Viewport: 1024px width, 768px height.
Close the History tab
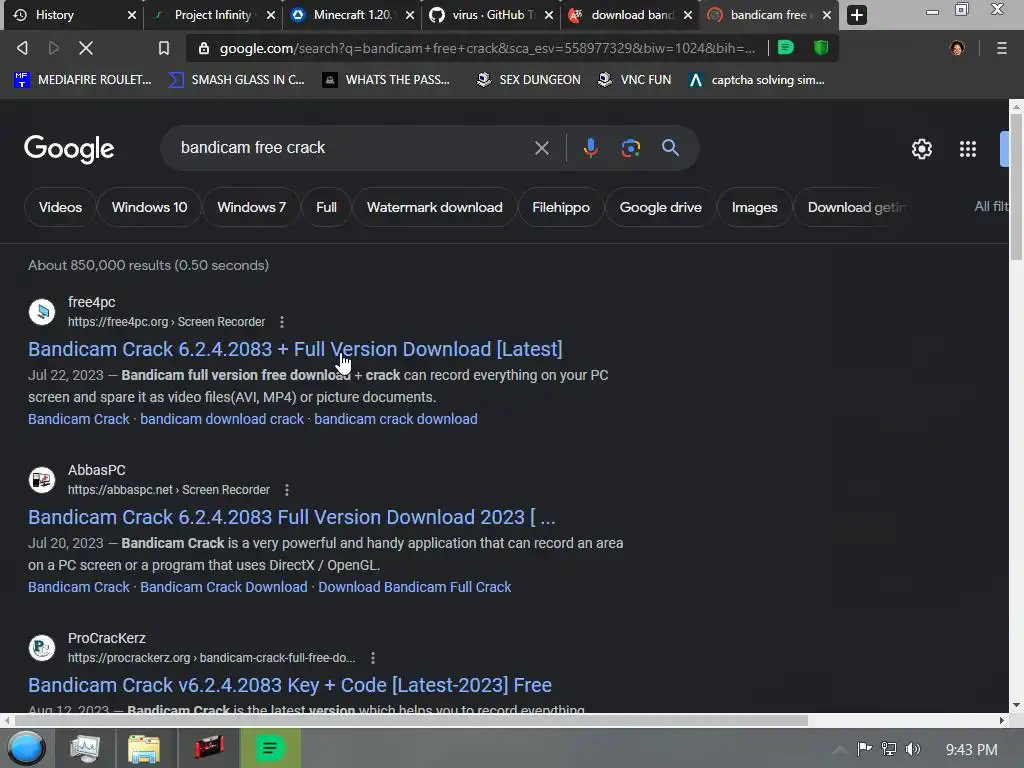click(x=131, y=15)
